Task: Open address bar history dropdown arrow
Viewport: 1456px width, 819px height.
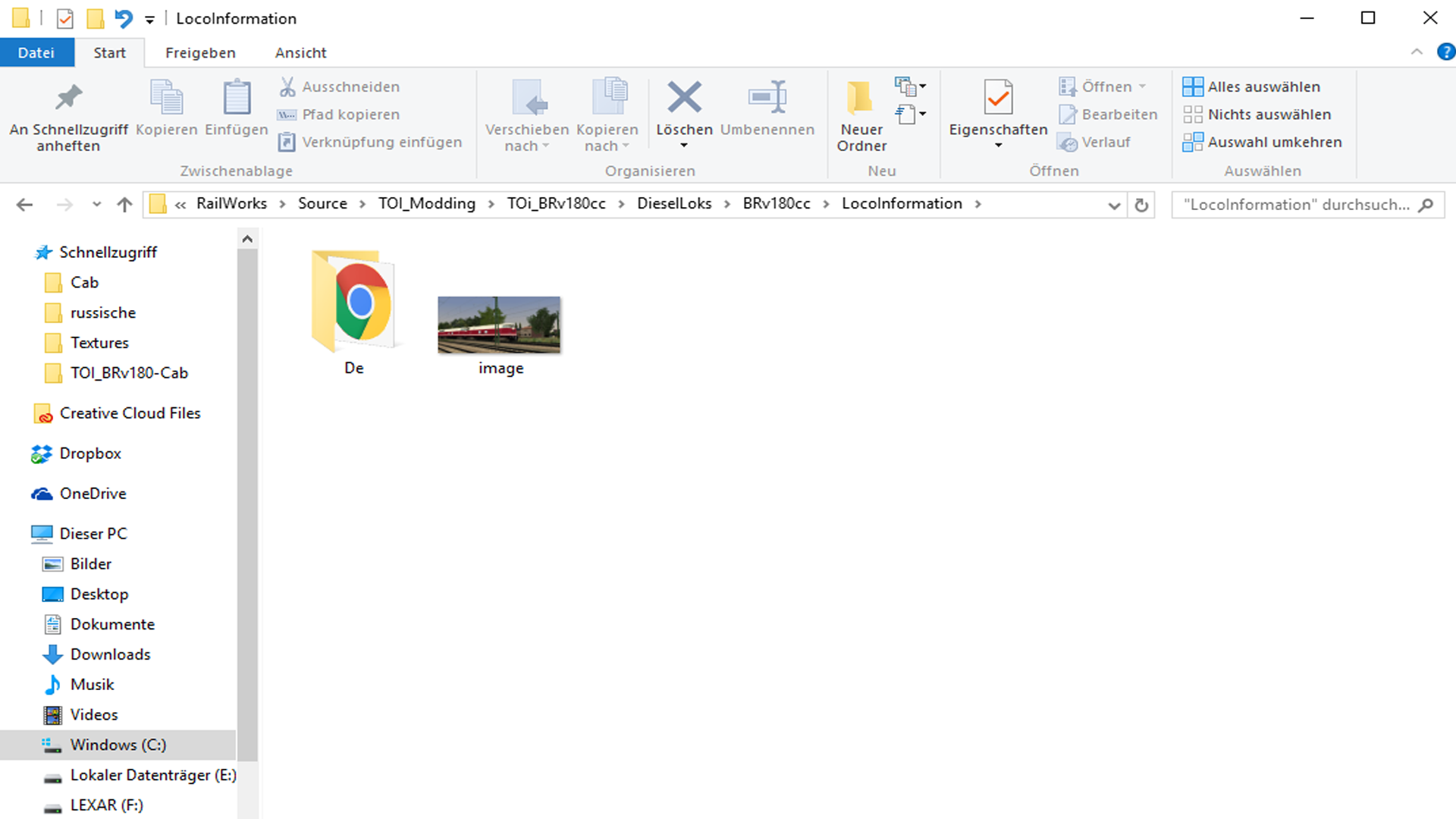Action: pyautogui.click(x=1114, y=206)
